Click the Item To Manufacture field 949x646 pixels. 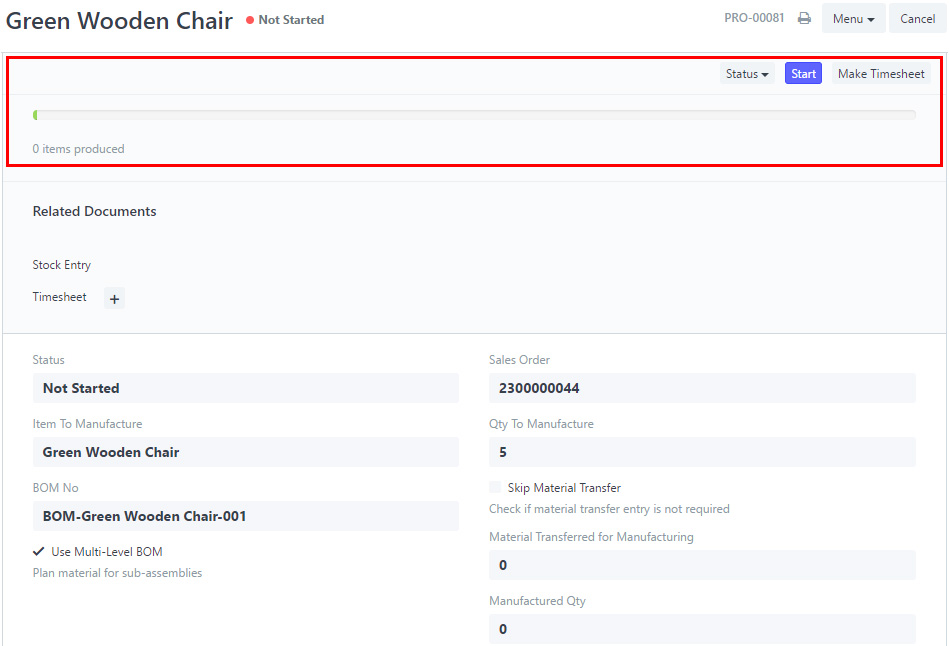(x=246, y=452)
